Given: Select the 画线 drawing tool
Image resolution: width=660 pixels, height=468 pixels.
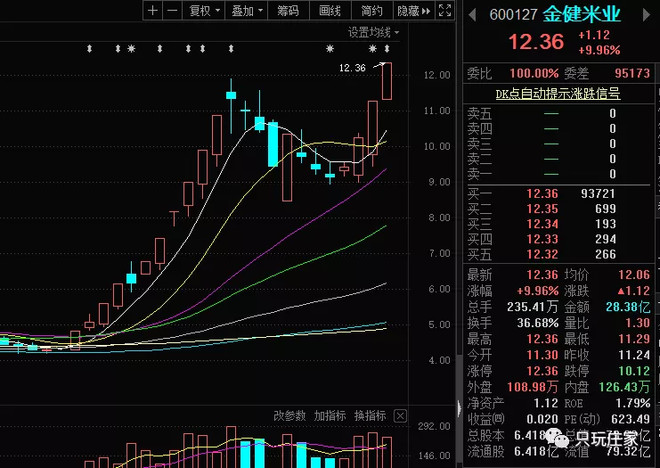Looking at the screenshot, I should [x=330, y=11].
